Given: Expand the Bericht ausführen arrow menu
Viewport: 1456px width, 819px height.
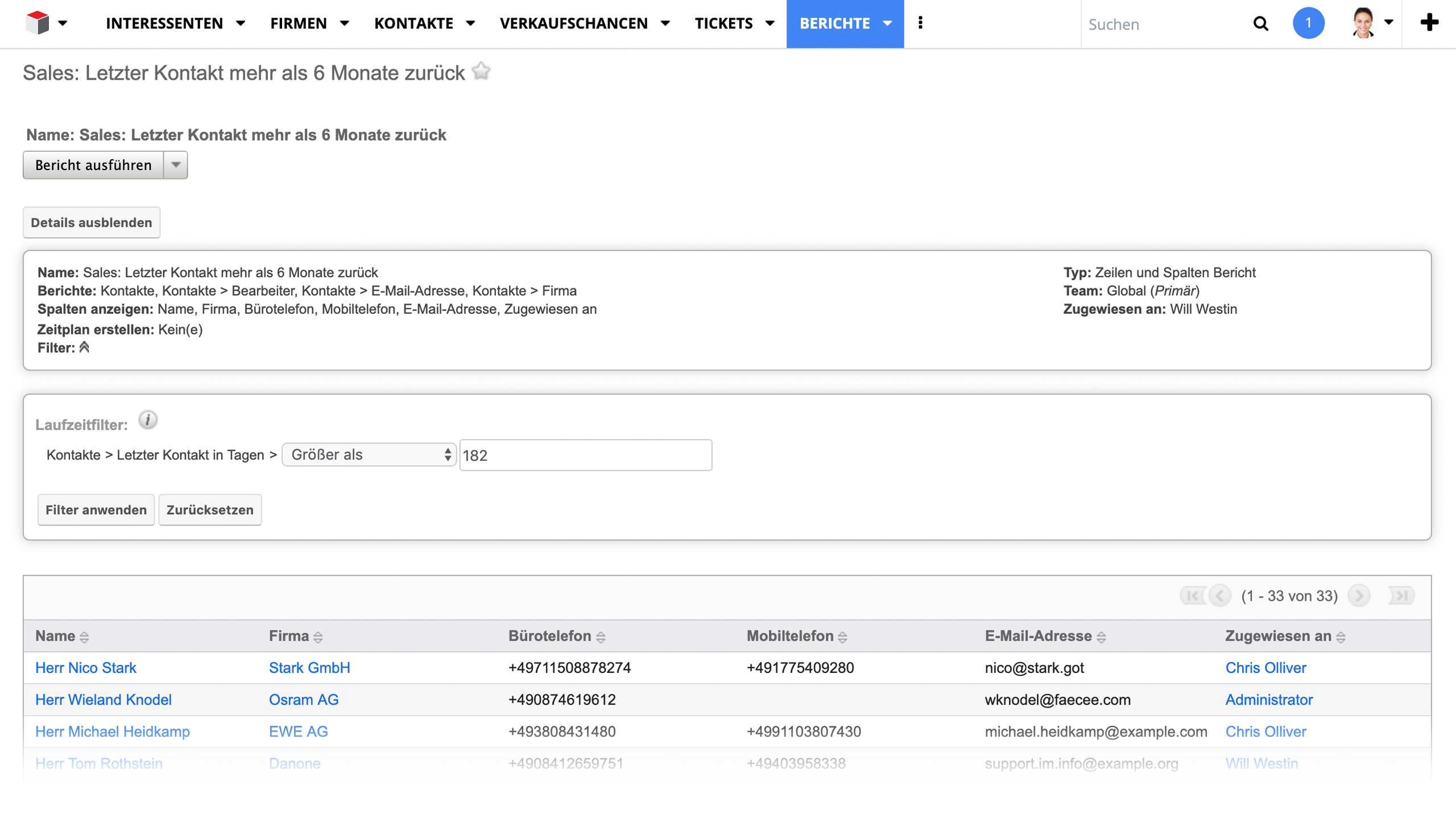Looking at the screenshot, I should click(176, 165).
